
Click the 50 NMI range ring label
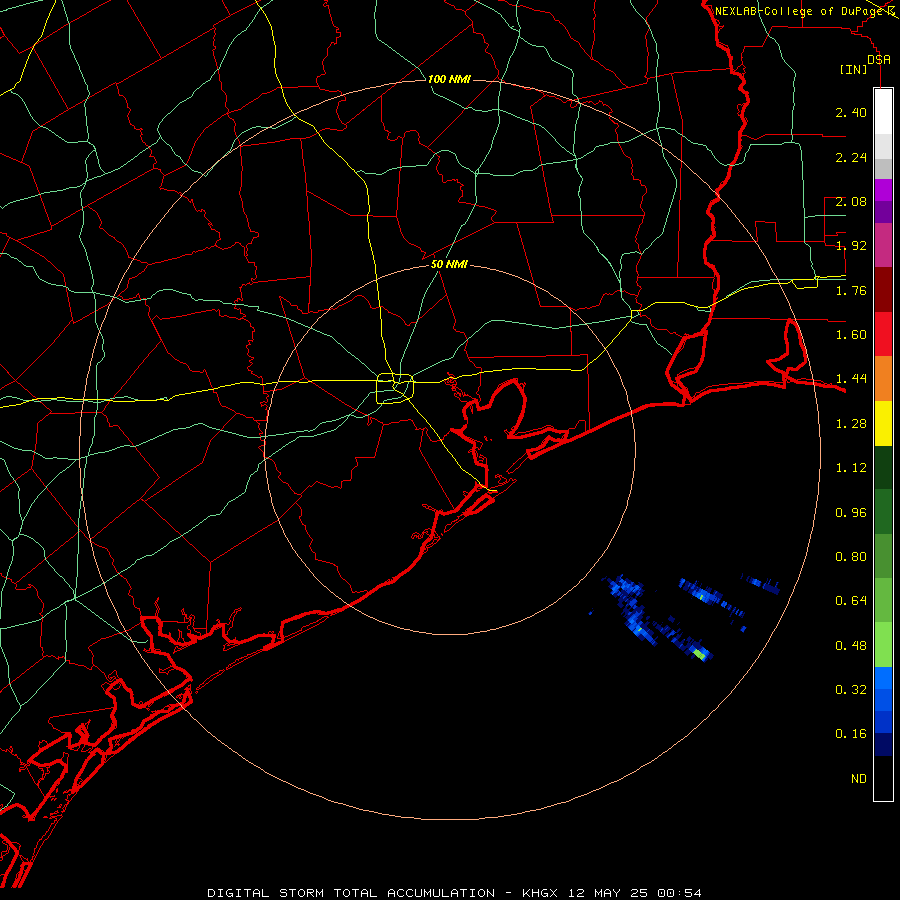coord(449,264)
